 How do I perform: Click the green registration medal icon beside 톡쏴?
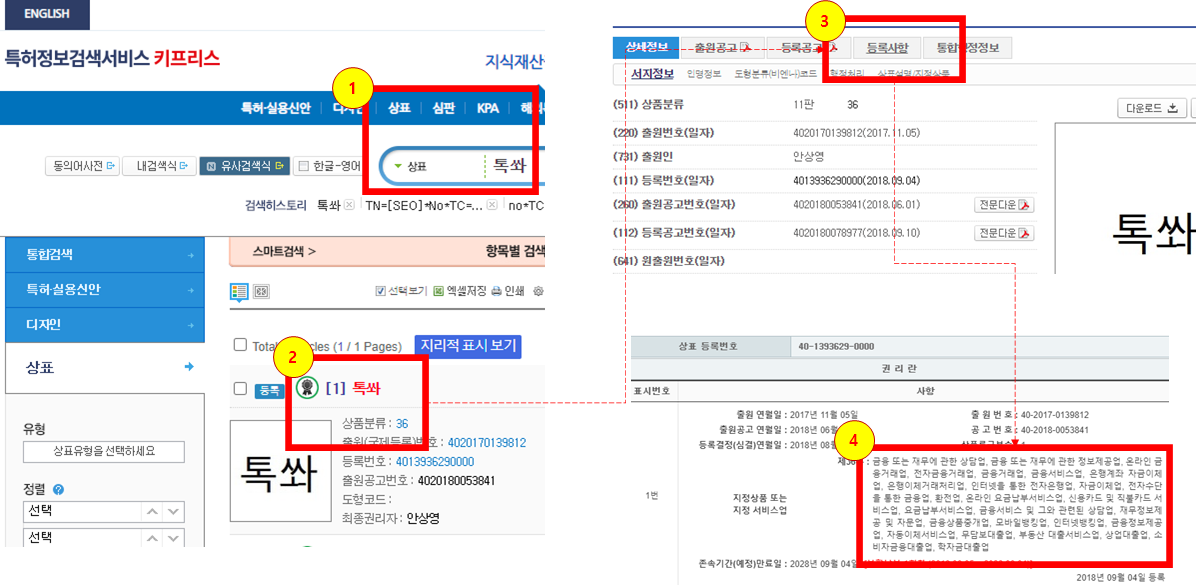[x=307, y=388]
